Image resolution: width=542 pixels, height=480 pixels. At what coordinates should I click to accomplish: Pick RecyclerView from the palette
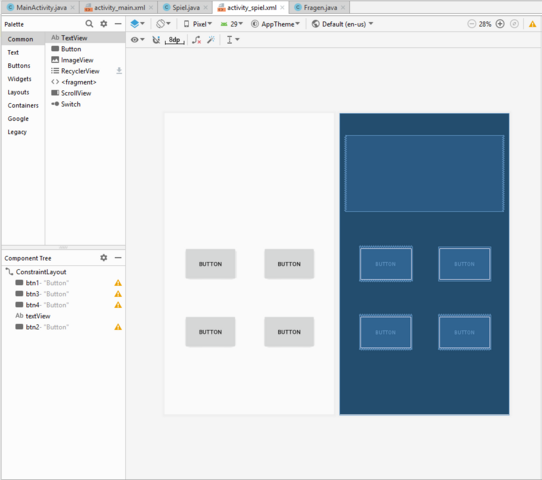tap(85, 71)
